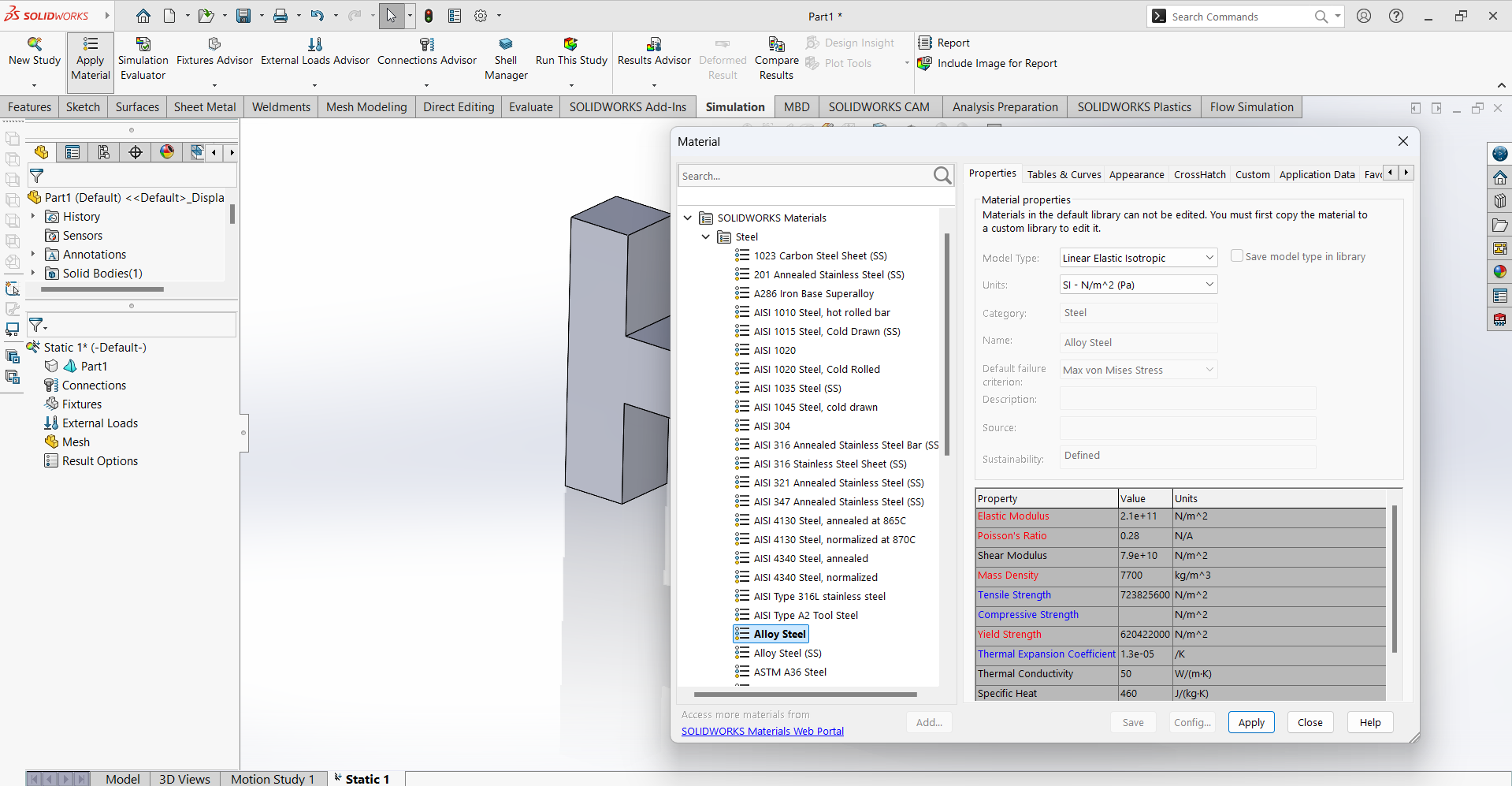Select AISI 304 material
Screen dimensions: 1512x786
771,426
